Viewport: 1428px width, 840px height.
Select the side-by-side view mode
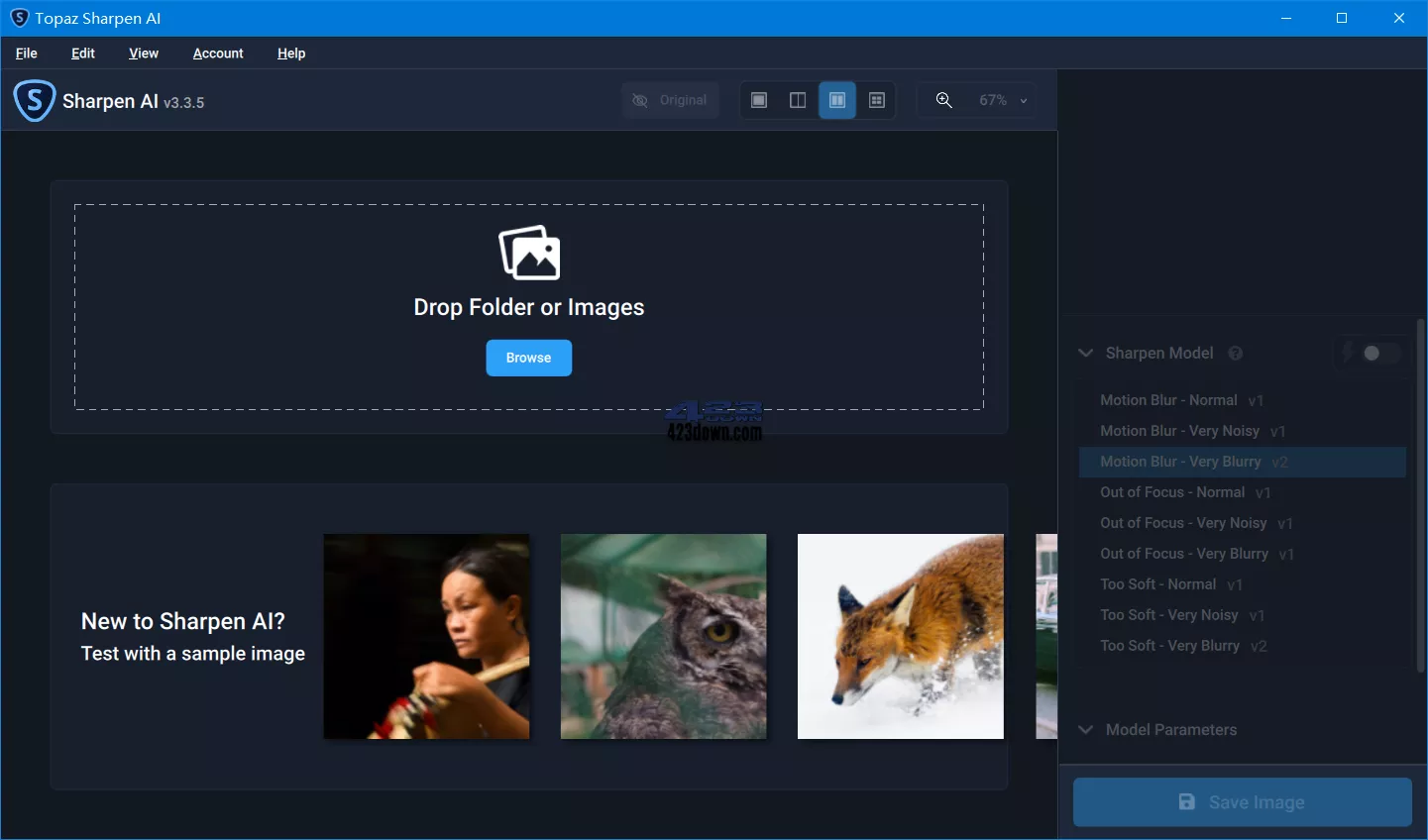click(836, 99)
